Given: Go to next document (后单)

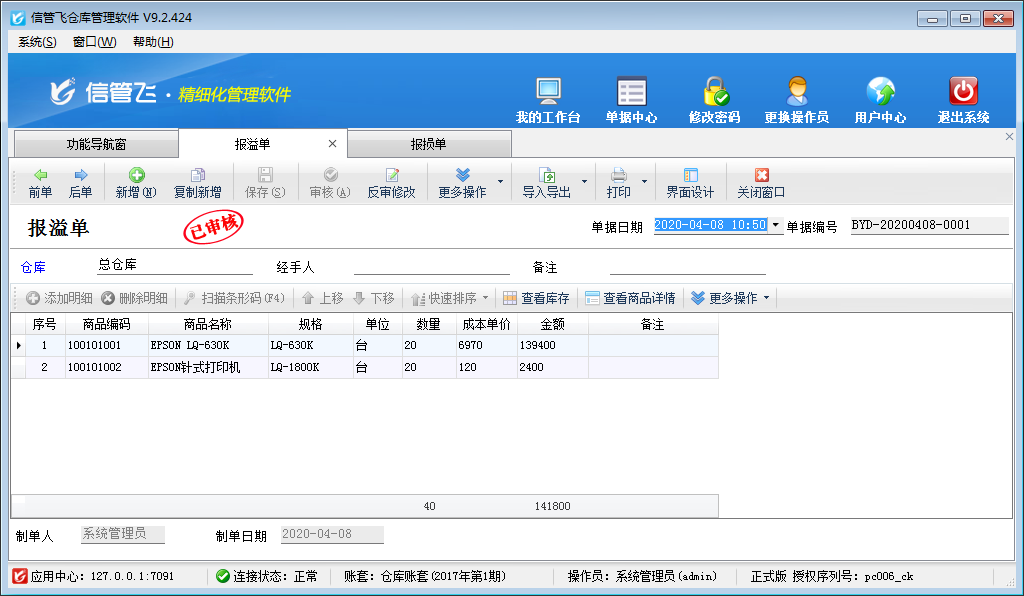Looking at the screenshot, I should (81, 183).
